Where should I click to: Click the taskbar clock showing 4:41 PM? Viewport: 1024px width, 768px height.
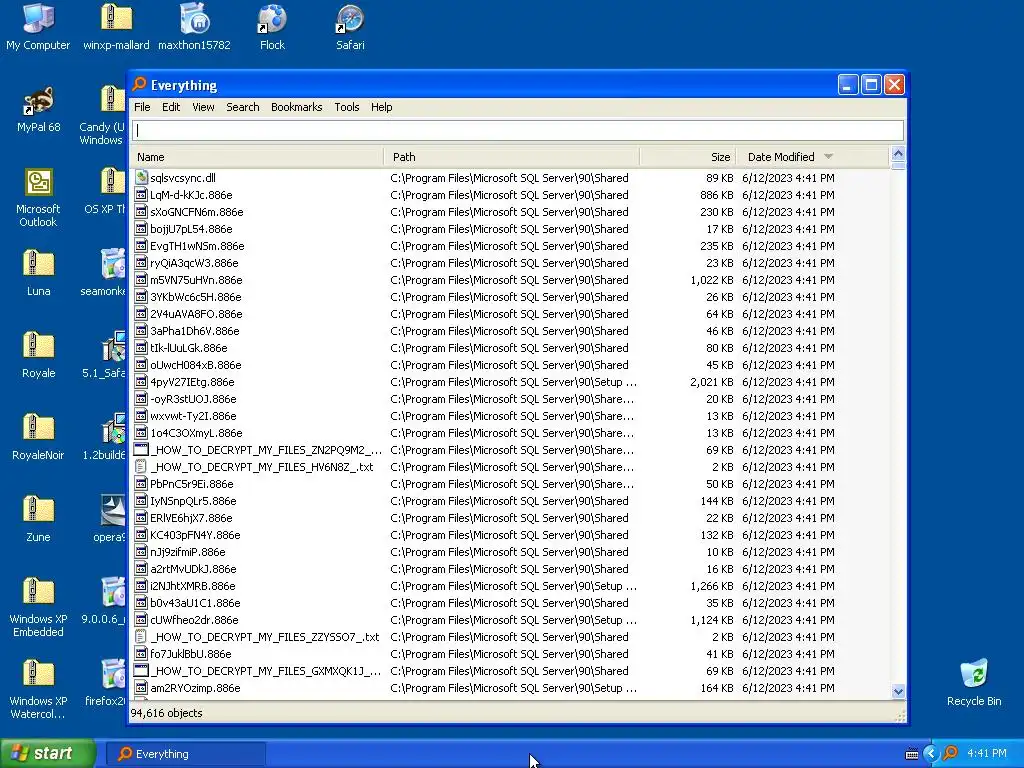coord(987,754)
